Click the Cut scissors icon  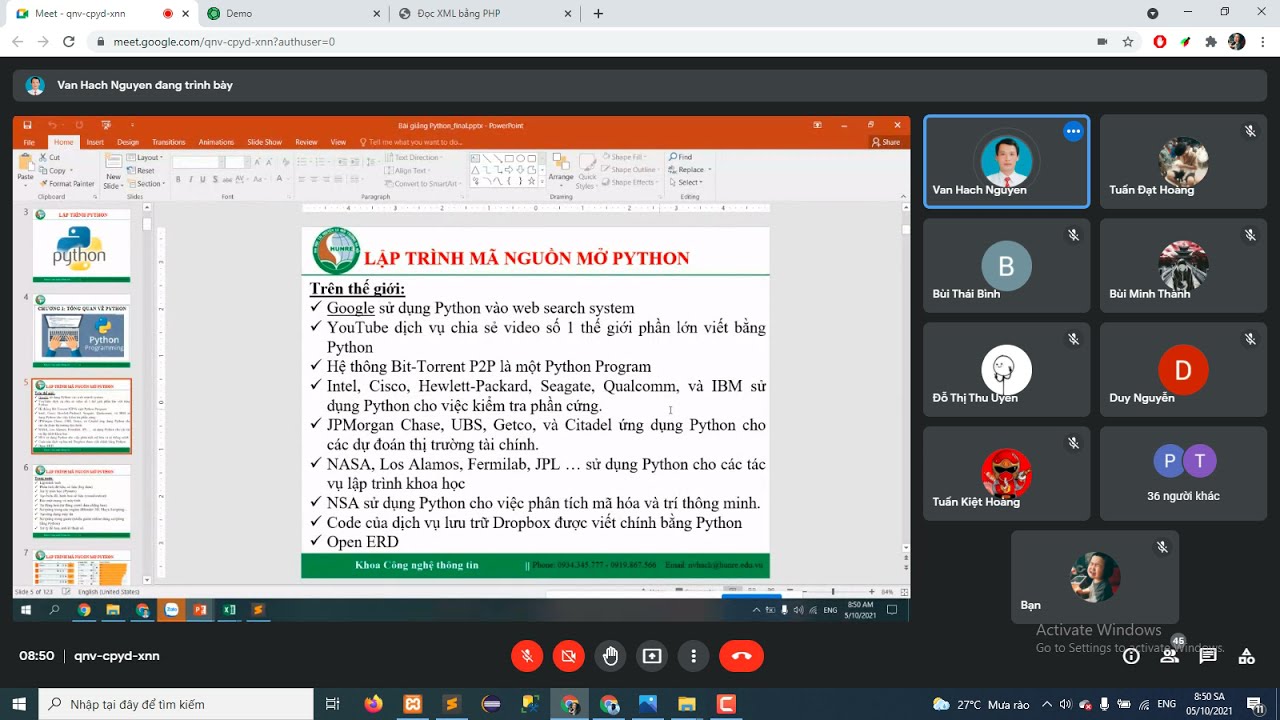(43, 158)
